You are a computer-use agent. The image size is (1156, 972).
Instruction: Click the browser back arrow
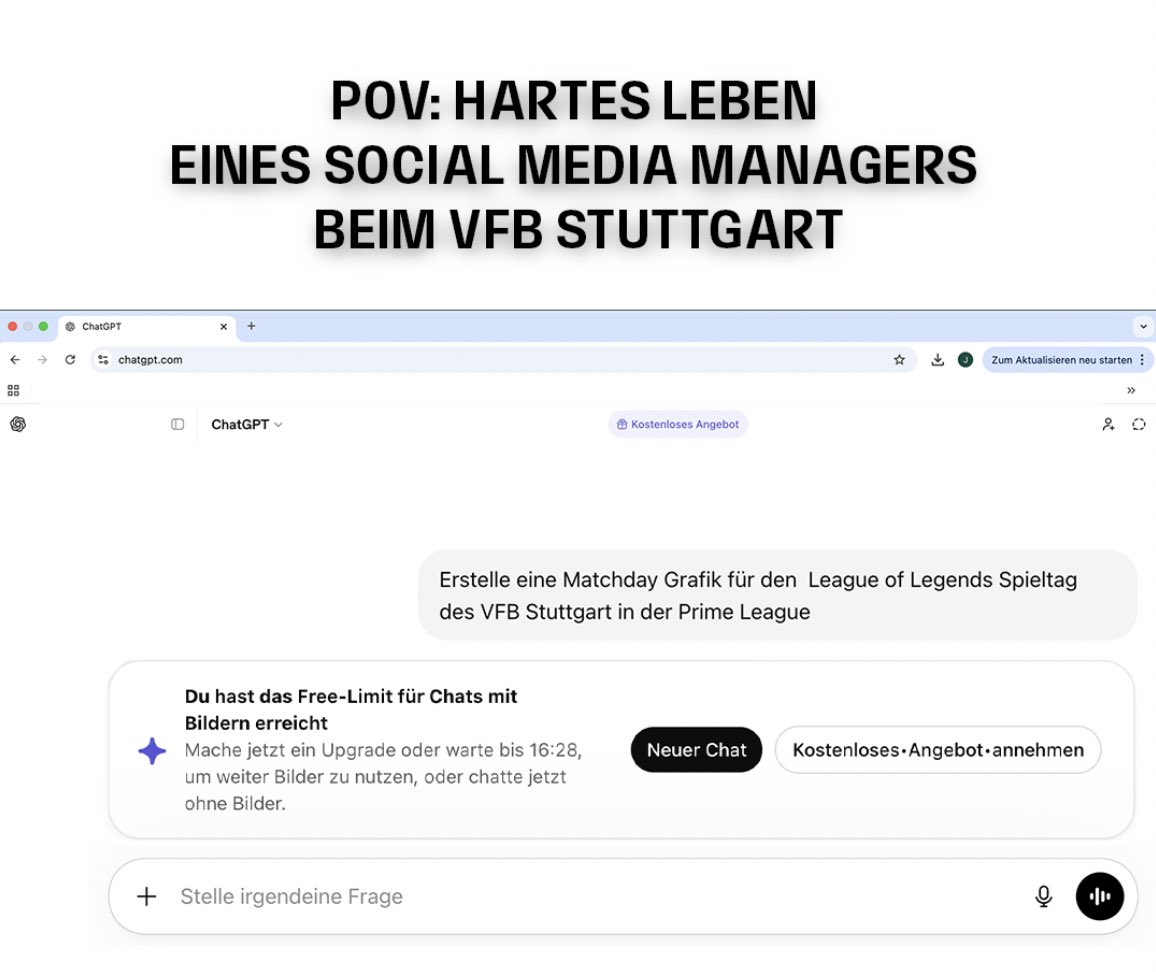[x=15, y=360]
